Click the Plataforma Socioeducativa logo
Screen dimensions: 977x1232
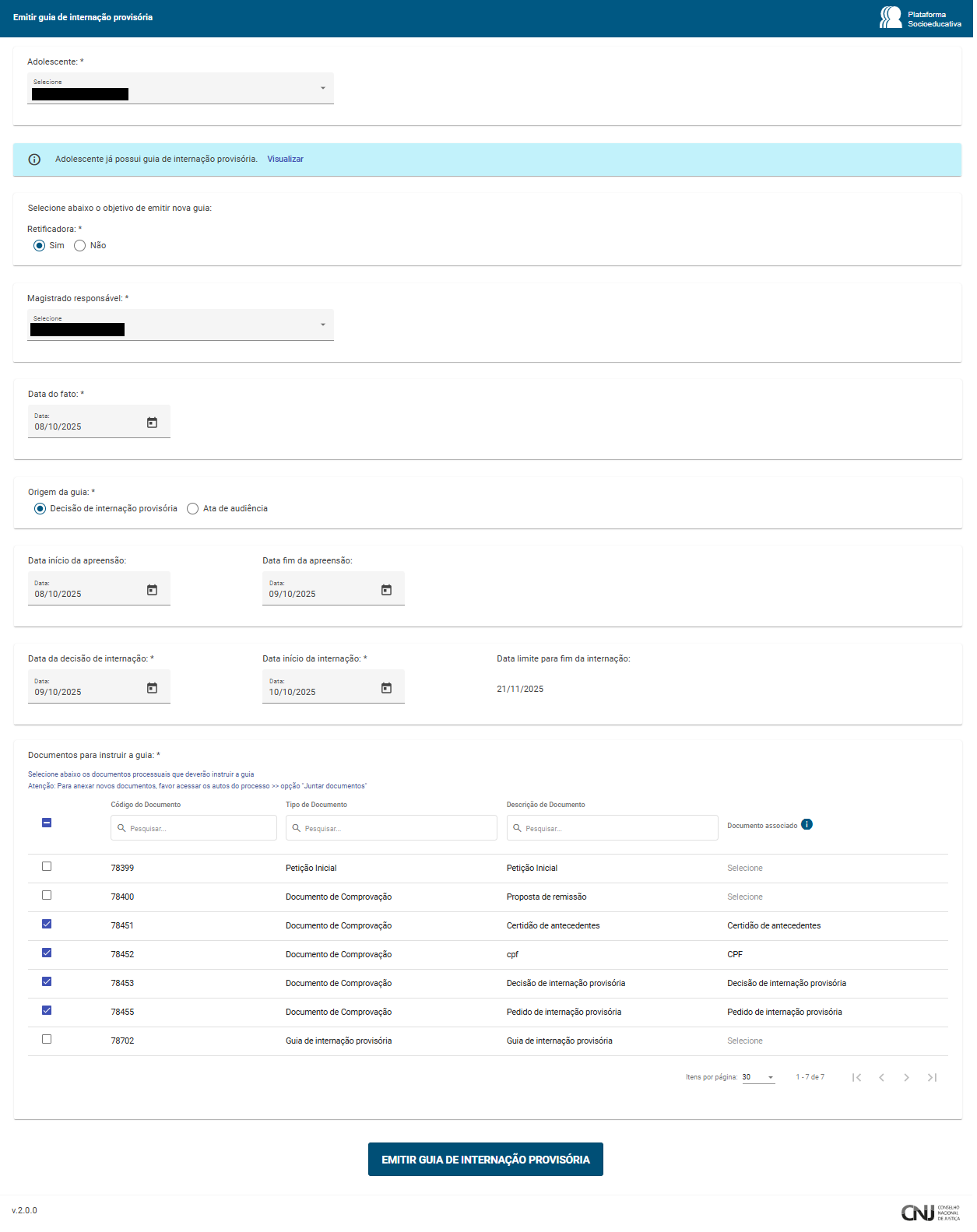(x=920, y=18)
